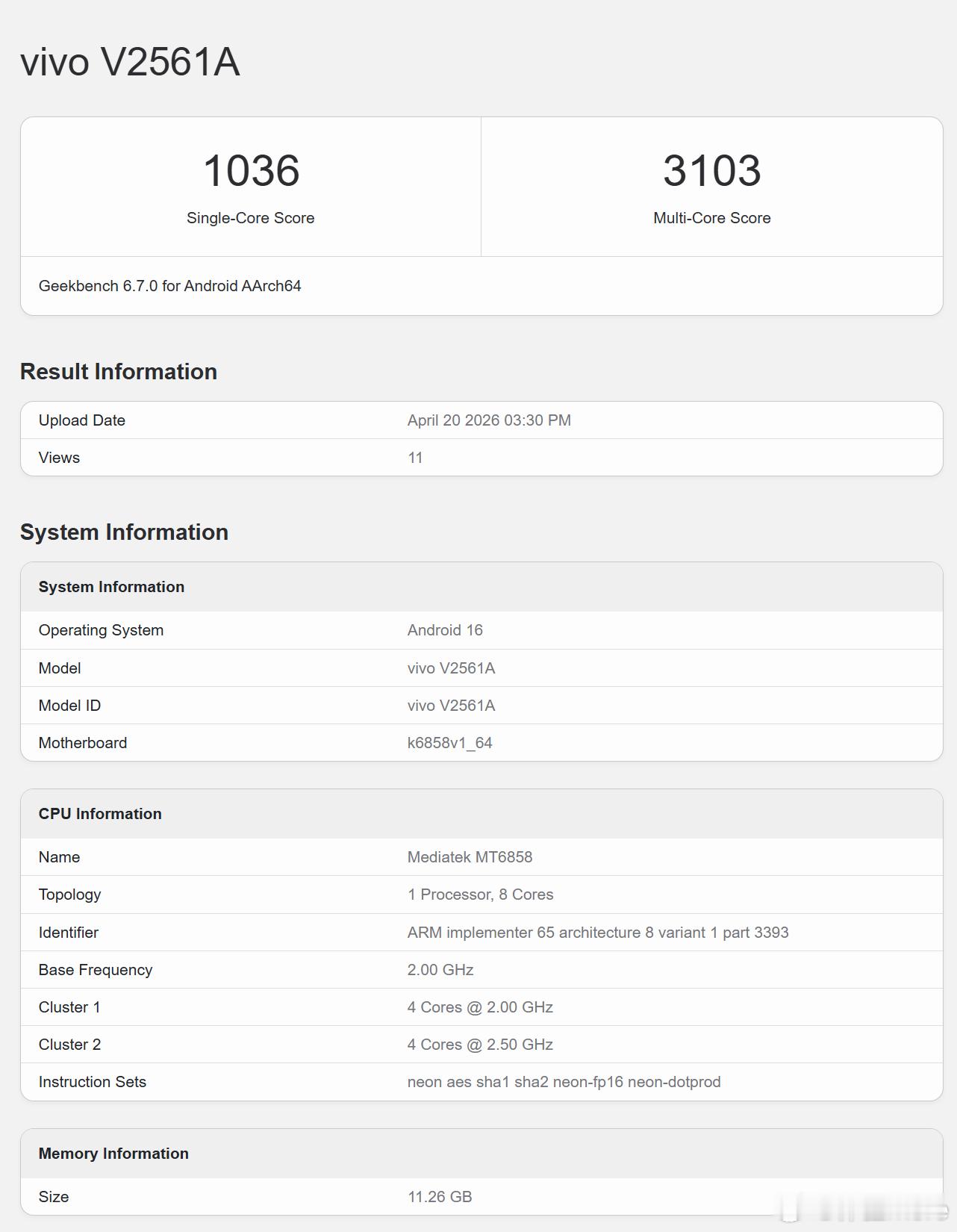Click the Result Information heading
The image size is (957, 1232).
(x=119, y=372)
